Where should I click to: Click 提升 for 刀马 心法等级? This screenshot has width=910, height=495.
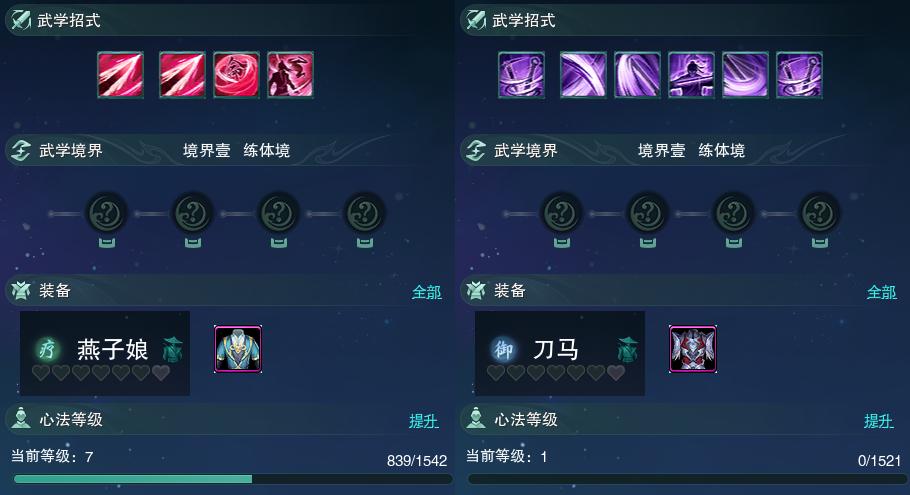(x=879, y=421)
